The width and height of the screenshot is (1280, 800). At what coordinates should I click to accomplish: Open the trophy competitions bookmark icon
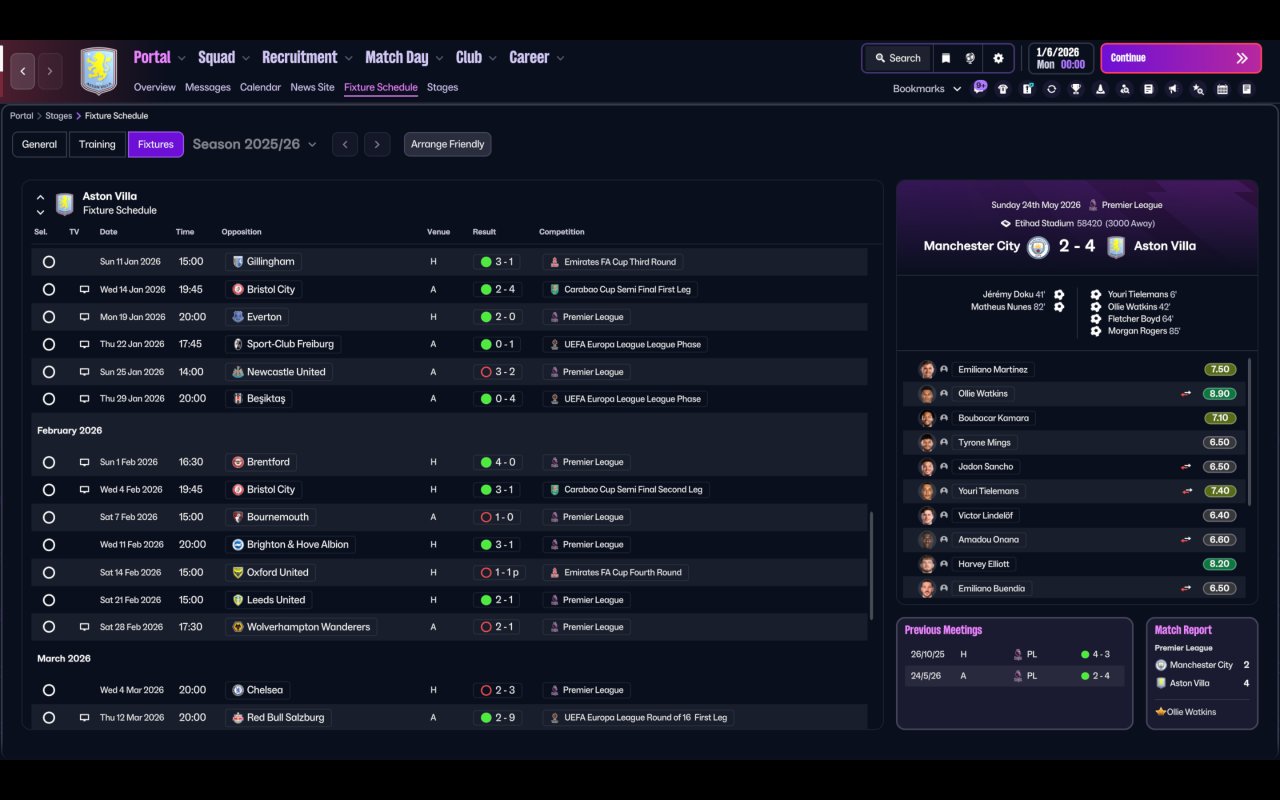(x=1076, y=89)
